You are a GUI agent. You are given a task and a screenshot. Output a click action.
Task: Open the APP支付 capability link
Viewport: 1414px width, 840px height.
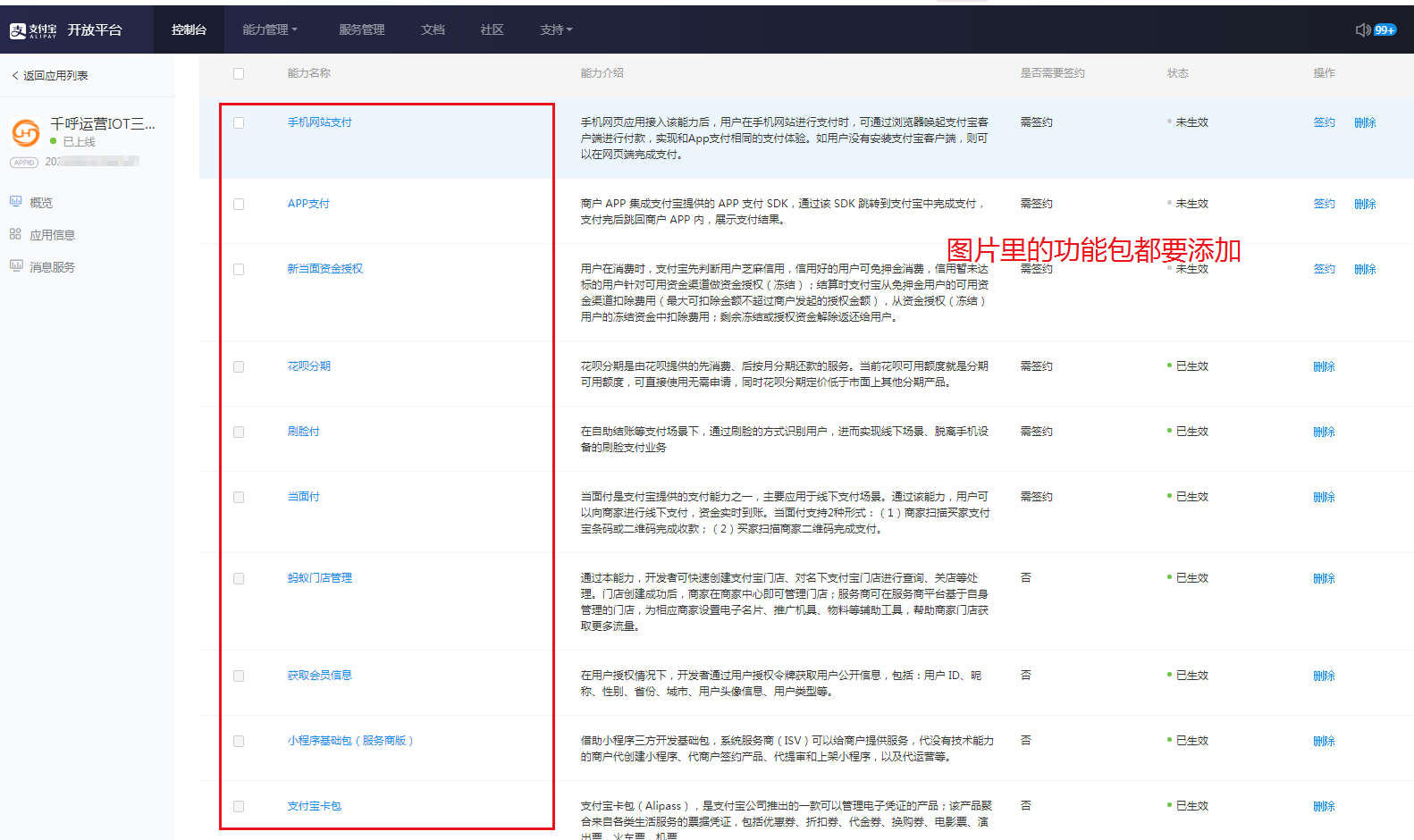(308, 204)
